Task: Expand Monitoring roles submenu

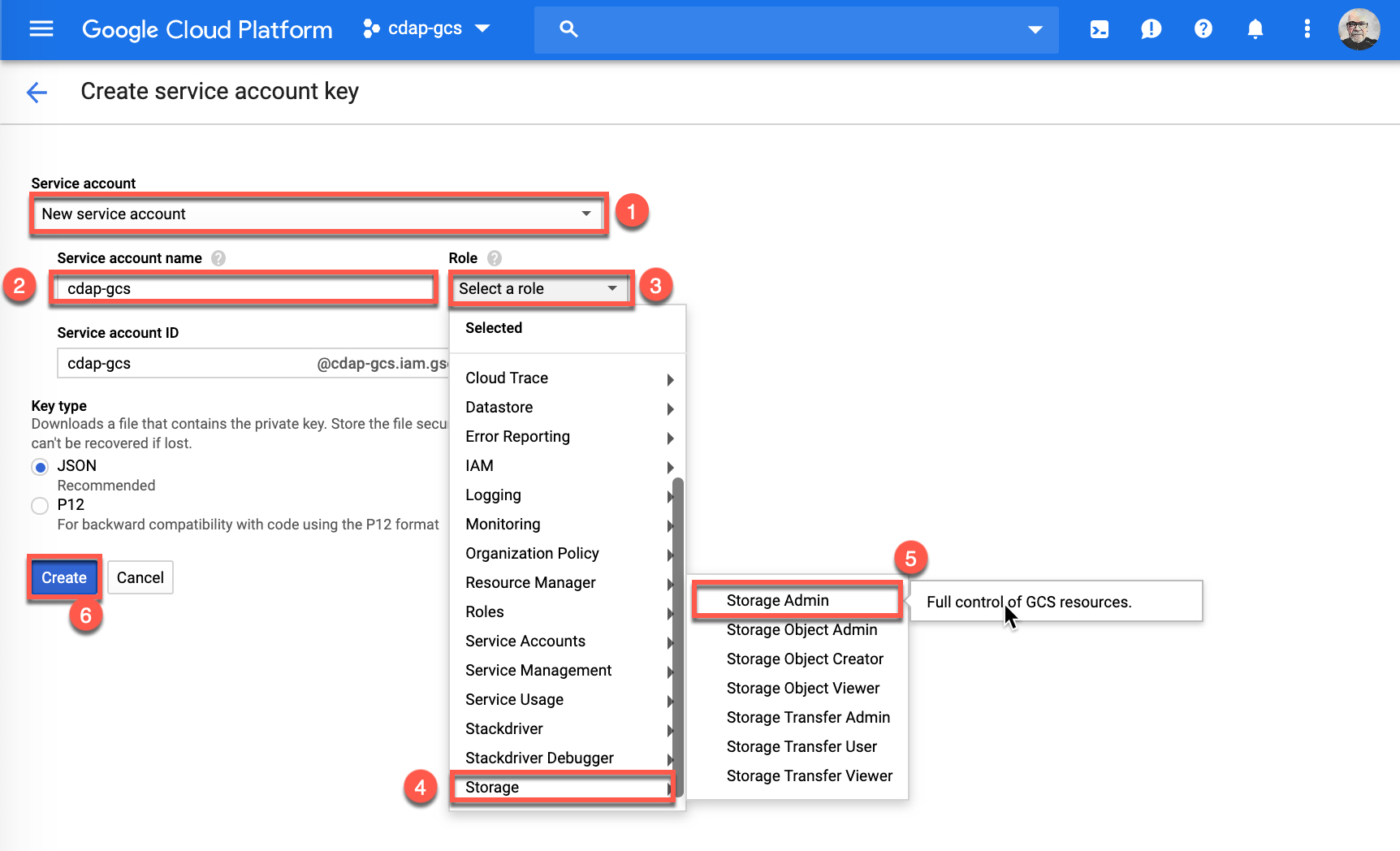Action: click(x=562, y=525)
